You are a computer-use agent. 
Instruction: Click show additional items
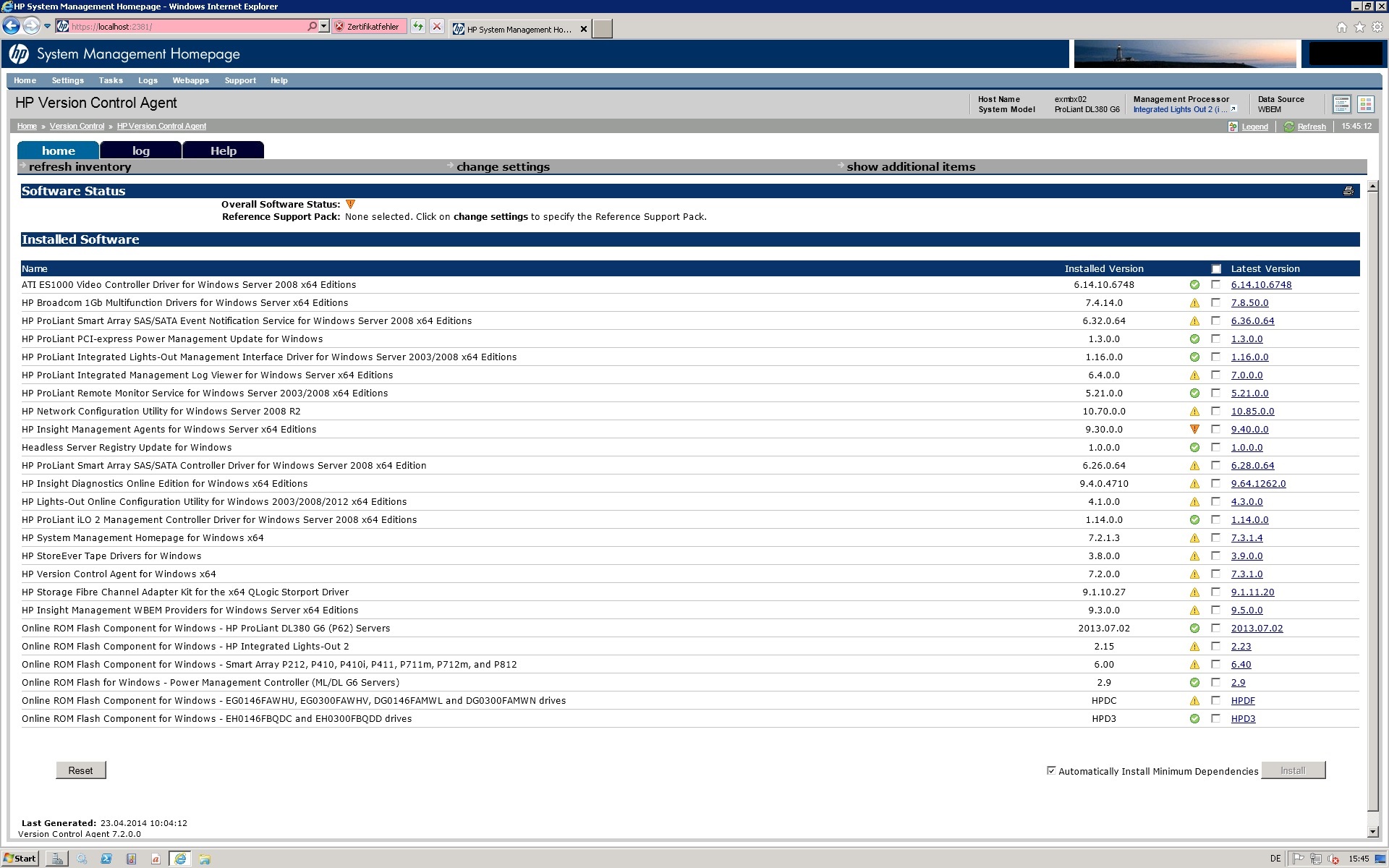[911, 167]
